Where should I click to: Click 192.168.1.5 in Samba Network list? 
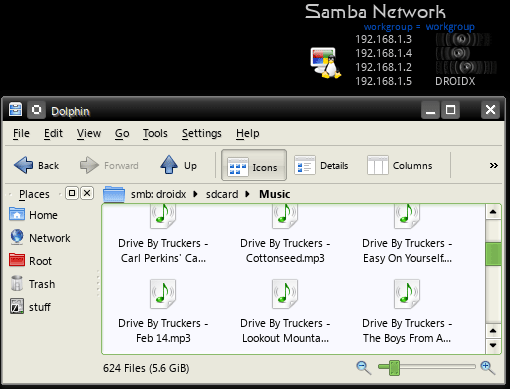pyautogui.click(x=383, y=81)
